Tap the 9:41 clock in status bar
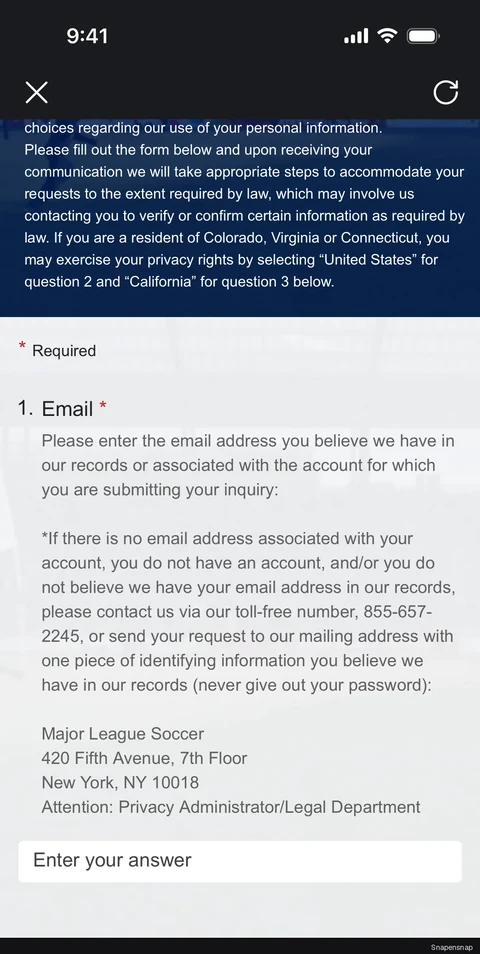The width and height of the screenshot is (480, 954). coord(87,36)
